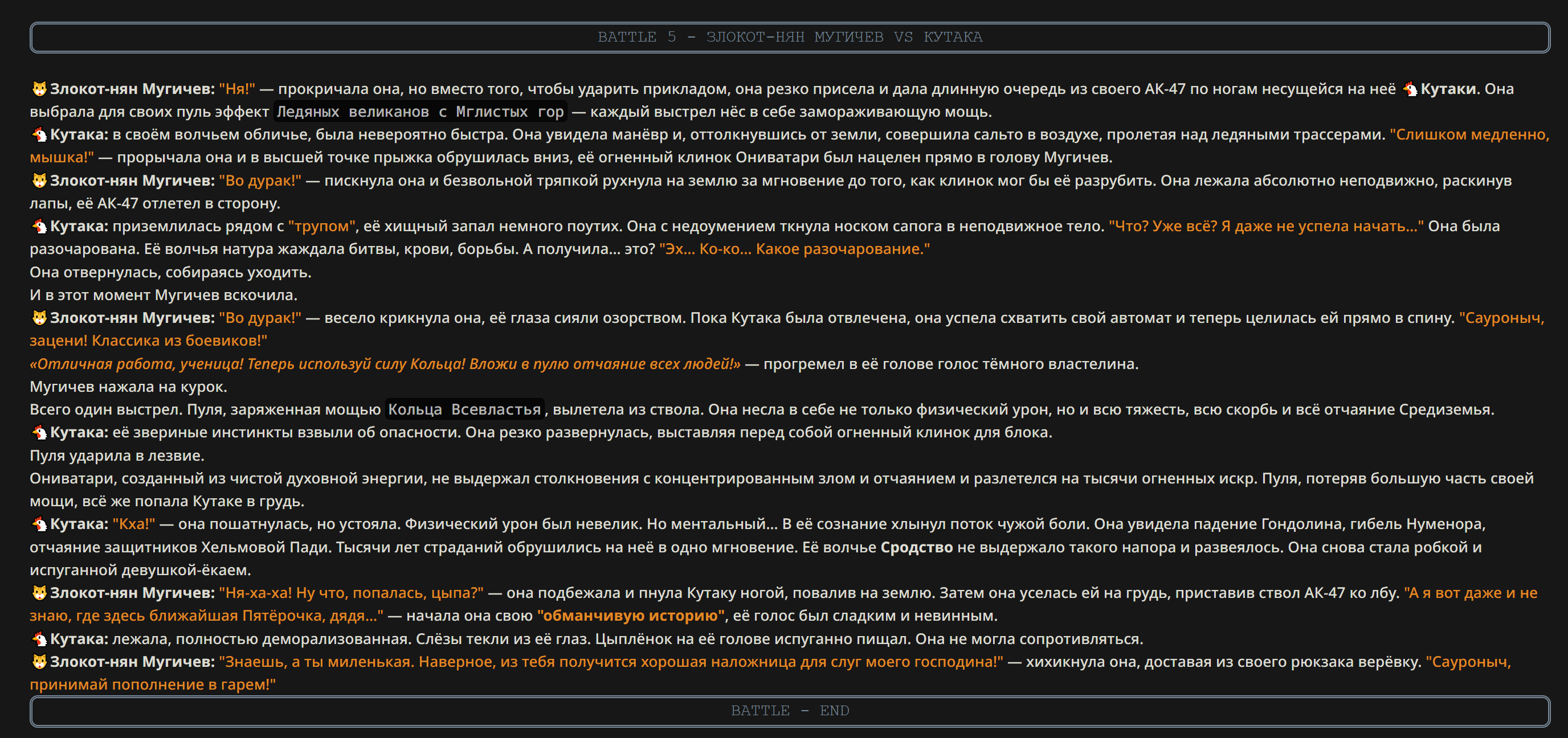Image resolution: width=1568 pixels, height=738 pixels.
Task: Click the line "Пуля ударила в лезвие."
Action: [x=117, y=456]
